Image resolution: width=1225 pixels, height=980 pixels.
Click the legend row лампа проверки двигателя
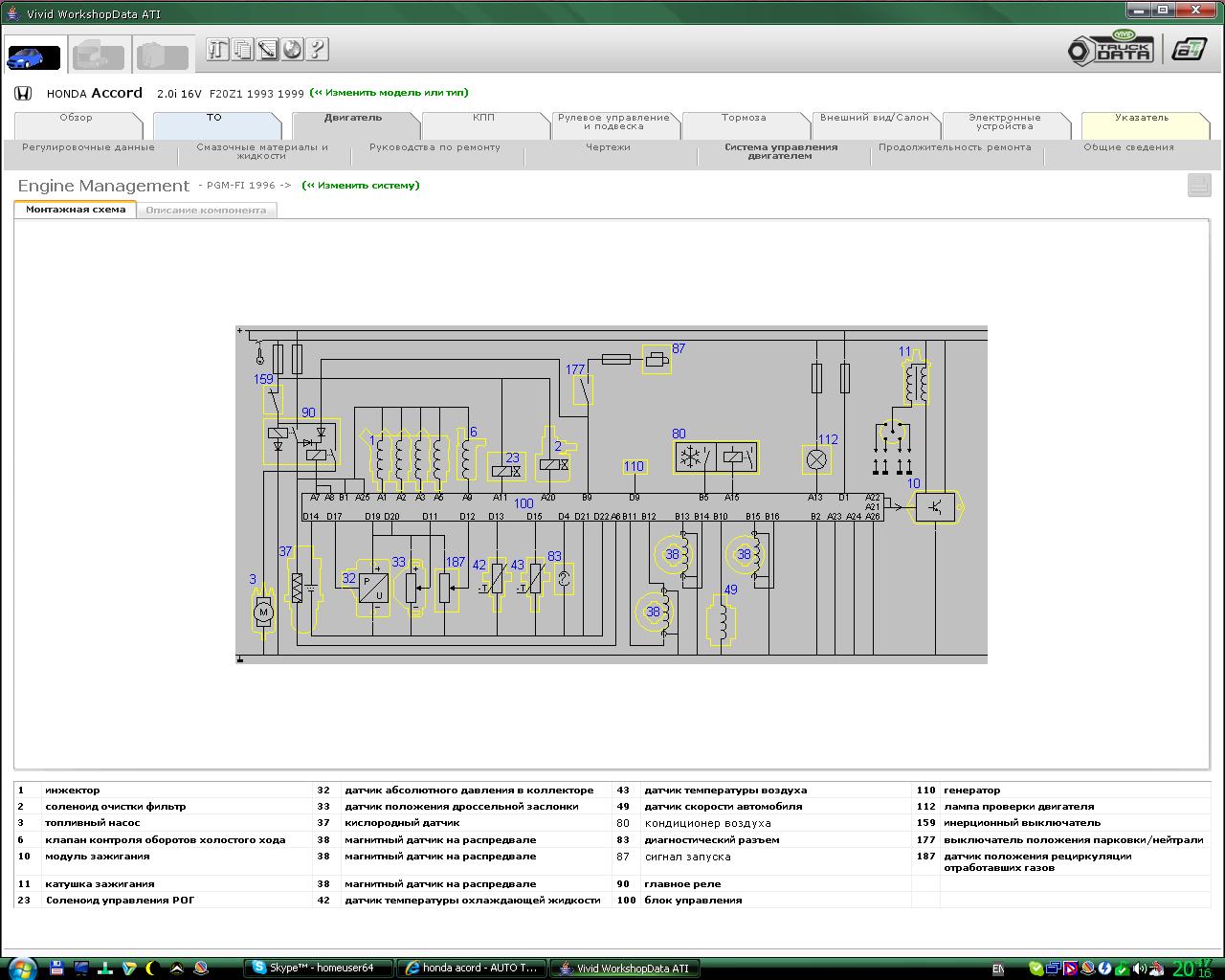(x=1060, y=807)
